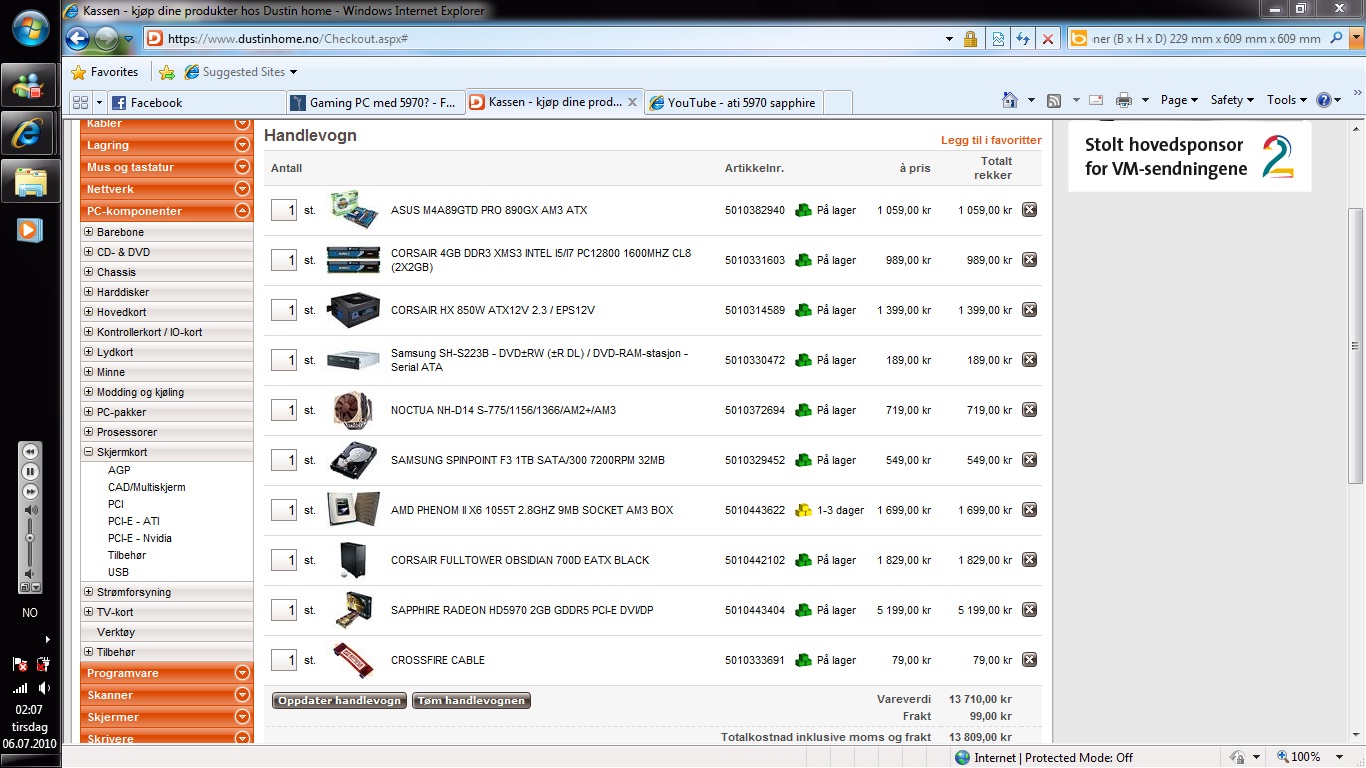Click the ASUS motherboard product thumbnail
Screen dimensions: 1366x768
354,210
